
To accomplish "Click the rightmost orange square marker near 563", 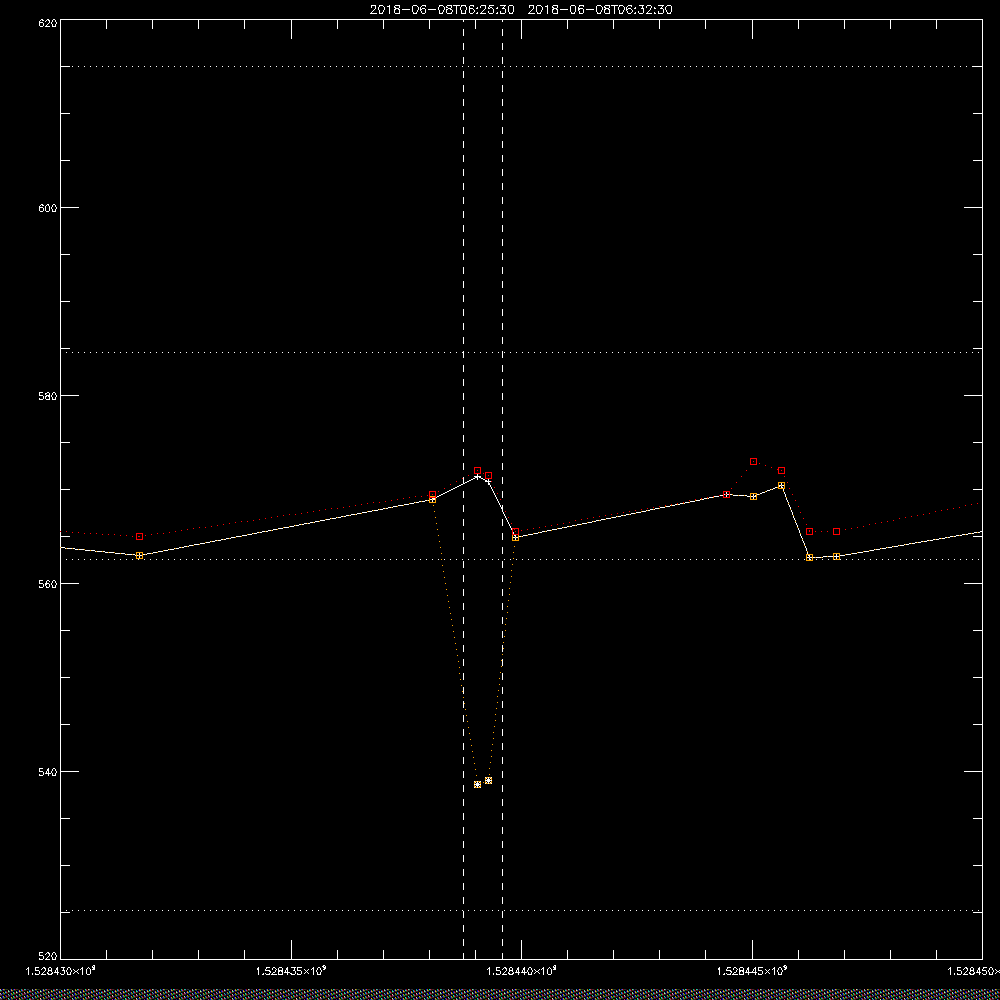I will coord(837,557).
